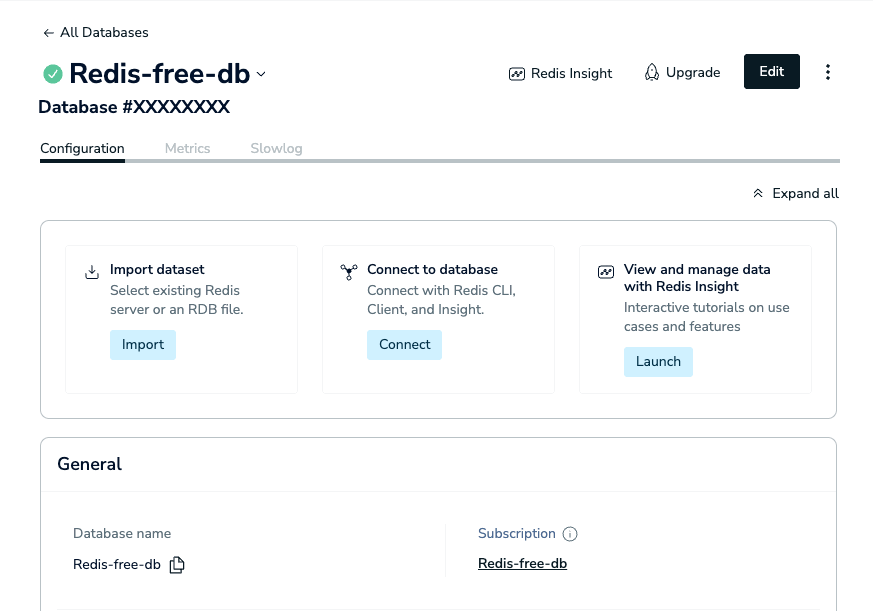Click the Redis Insight card chart icon
Image resolution: width=873 pixels, height=611 pixels.
coord(606,272)
